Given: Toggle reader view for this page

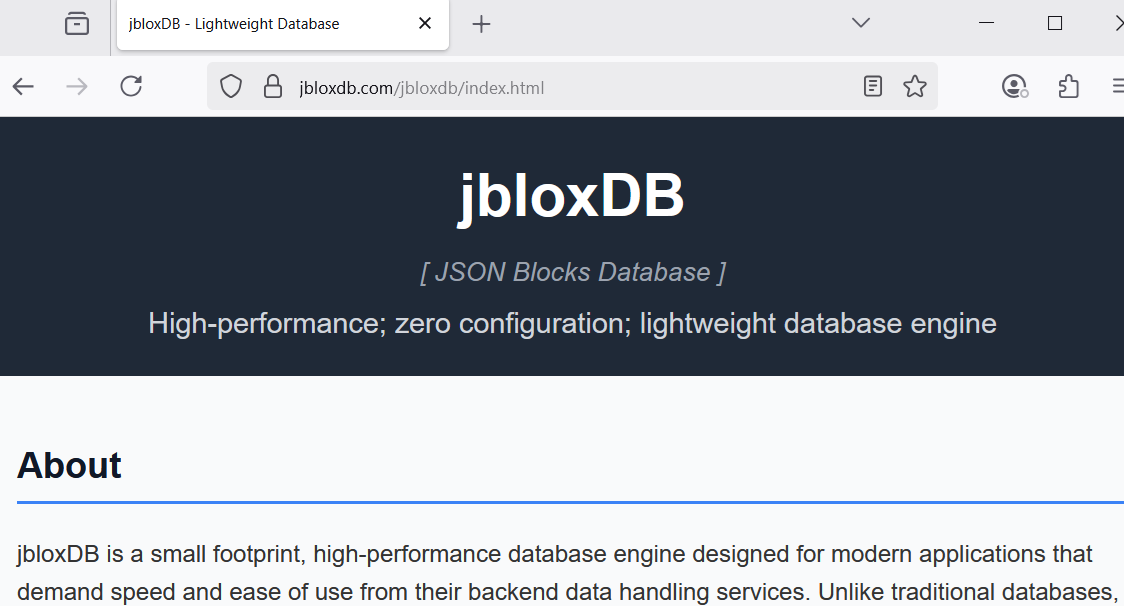Looking at the screenshot, I should tap(872, 87).
